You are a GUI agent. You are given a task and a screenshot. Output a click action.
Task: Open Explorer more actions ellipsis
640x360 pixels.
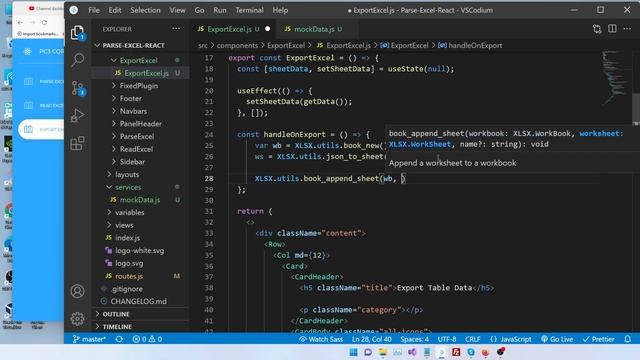tap(176, 29)
